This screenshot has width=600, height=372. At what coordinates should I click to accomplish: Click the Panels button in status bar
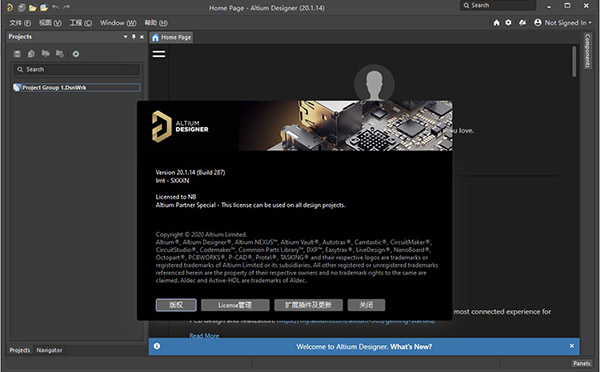point(582,363)
